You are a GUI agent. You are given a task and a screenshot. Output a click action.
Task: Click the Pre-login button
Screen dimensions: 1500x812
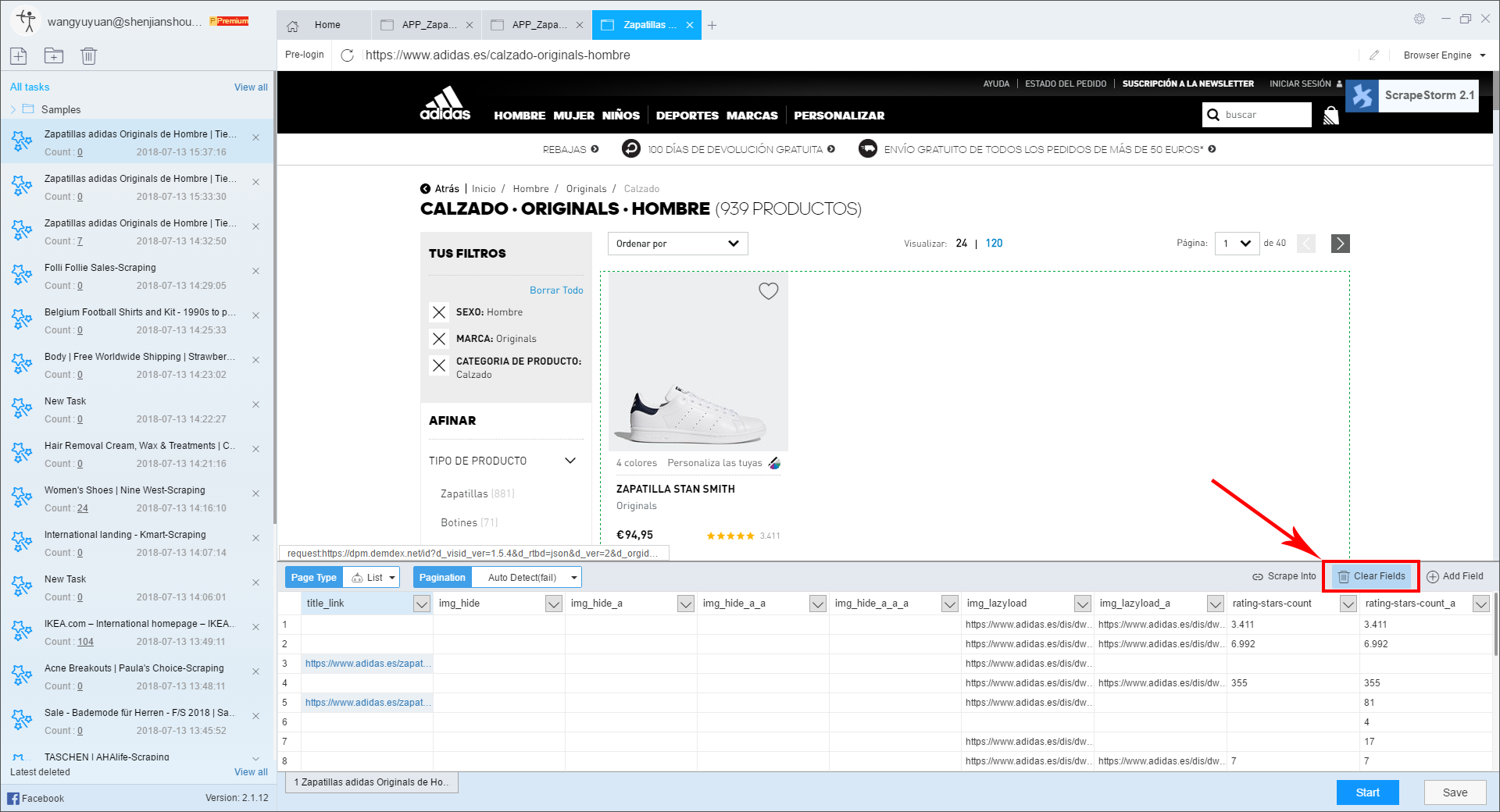click(x=305, y=55)
